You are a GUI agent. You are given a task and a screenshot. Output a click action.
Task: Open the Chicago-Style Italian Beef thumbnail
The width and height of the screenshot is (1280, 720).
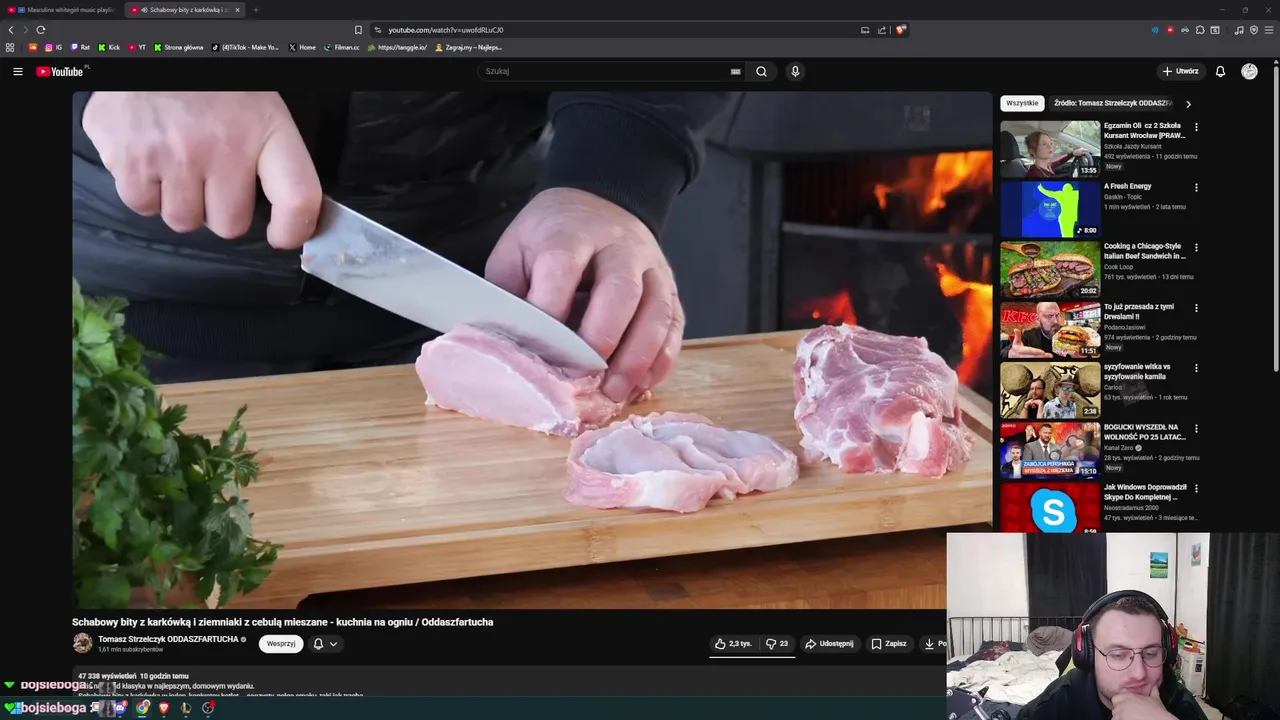[x=1050, y=269]
